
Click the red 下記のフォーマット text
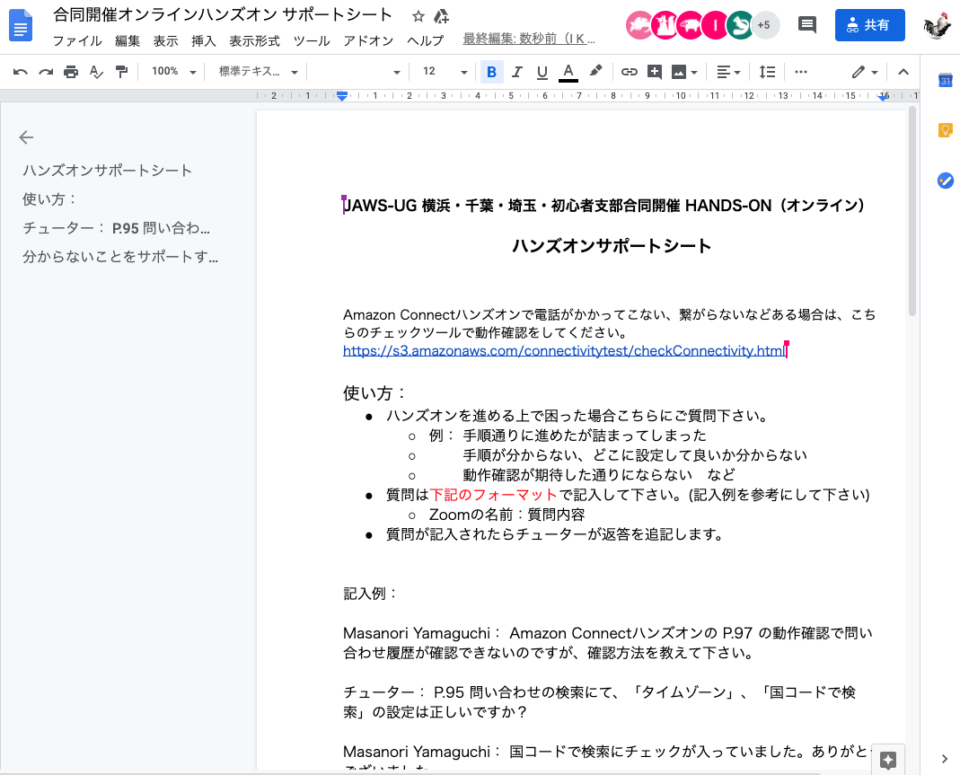pyautogui.click(x=493, y=495)
